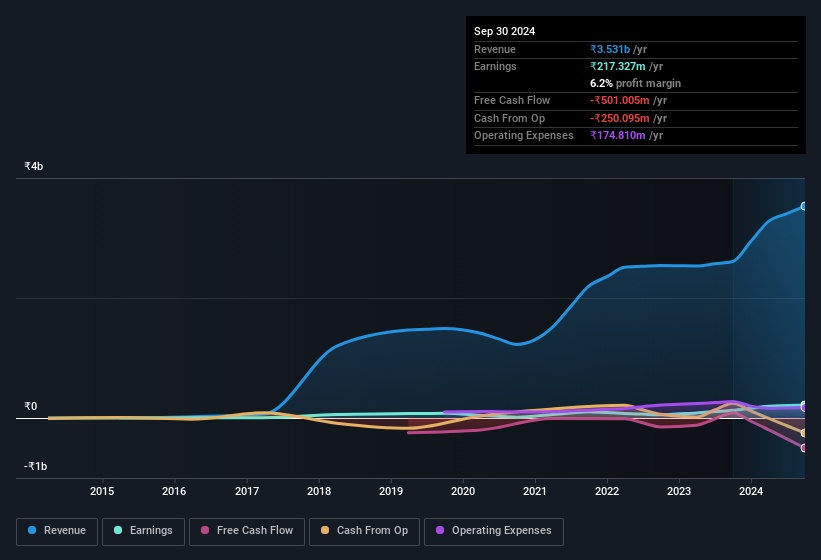
Task: Click the Earnings label in tooltip
Action: click(x=495, y=66)
